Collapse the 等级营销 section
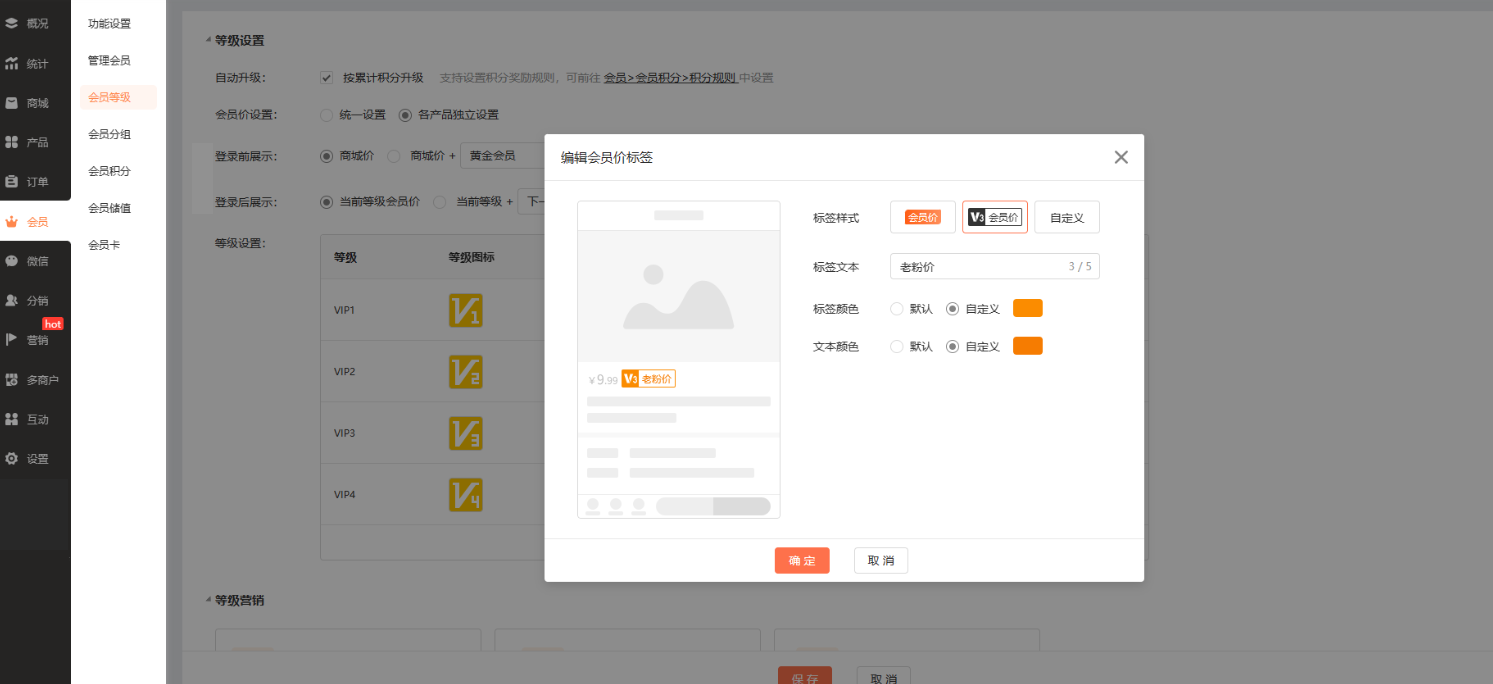The height and width of the screenshot is (684, 1493). (x=208, y=600)
